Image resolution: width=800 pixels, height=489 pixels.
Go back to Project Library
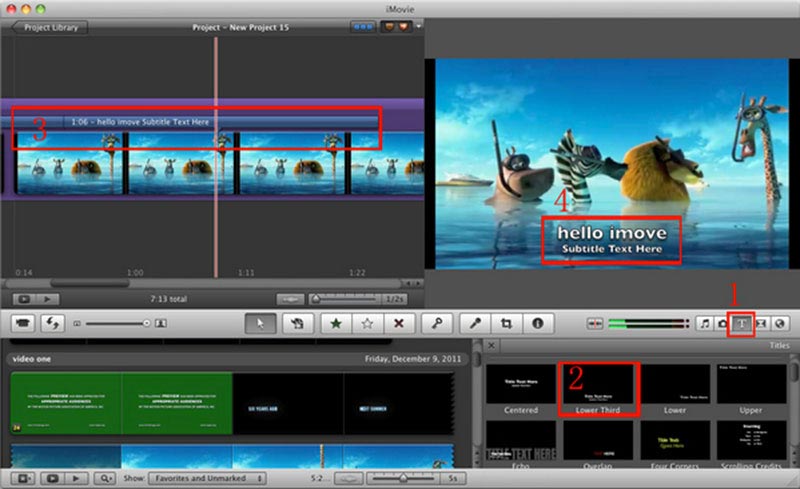pyautogui.click(x=50, y=27)
